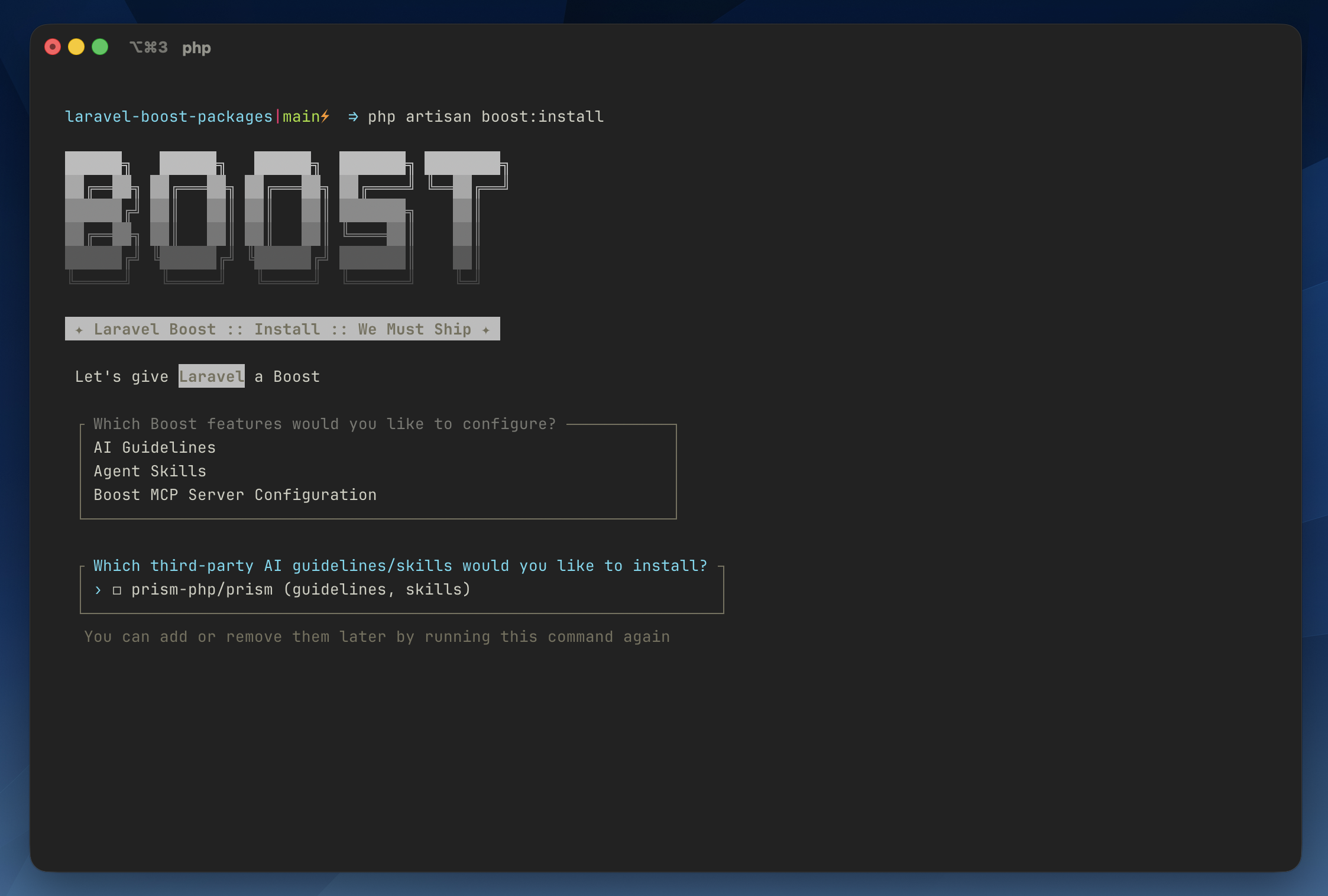Click the third-party guidelines question heading
1328x896 pixels.
point(400,566)
